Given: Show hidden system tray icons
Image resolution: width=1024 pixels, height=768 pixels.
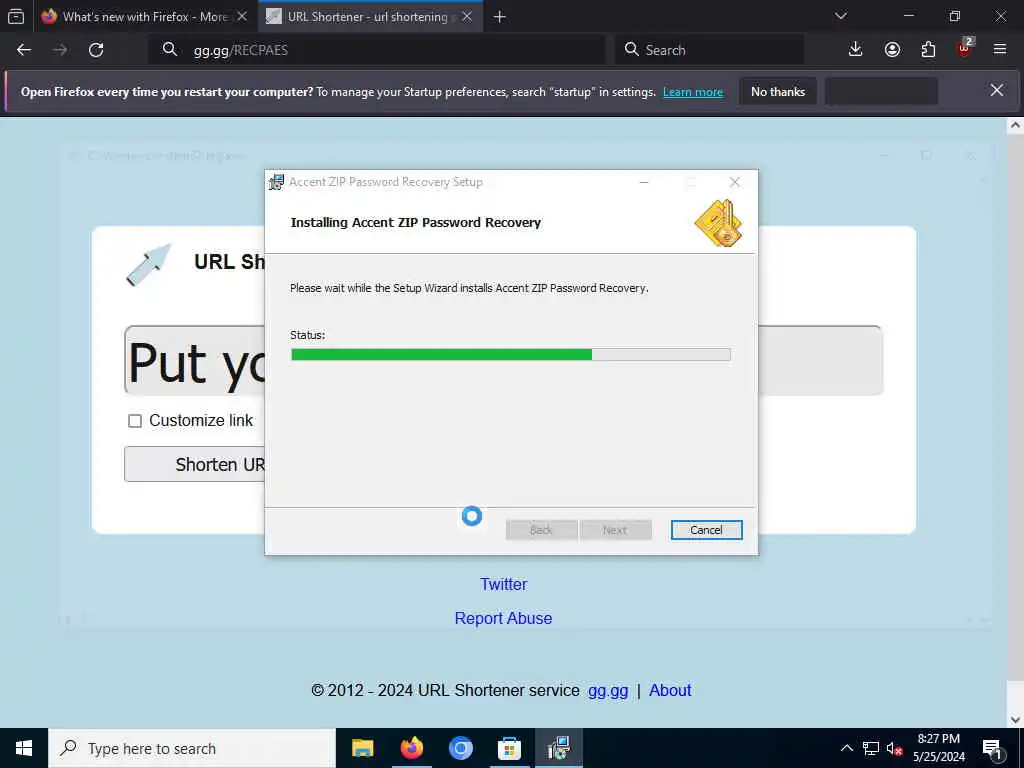Looking at the screenshot, I should coord(846,748).
